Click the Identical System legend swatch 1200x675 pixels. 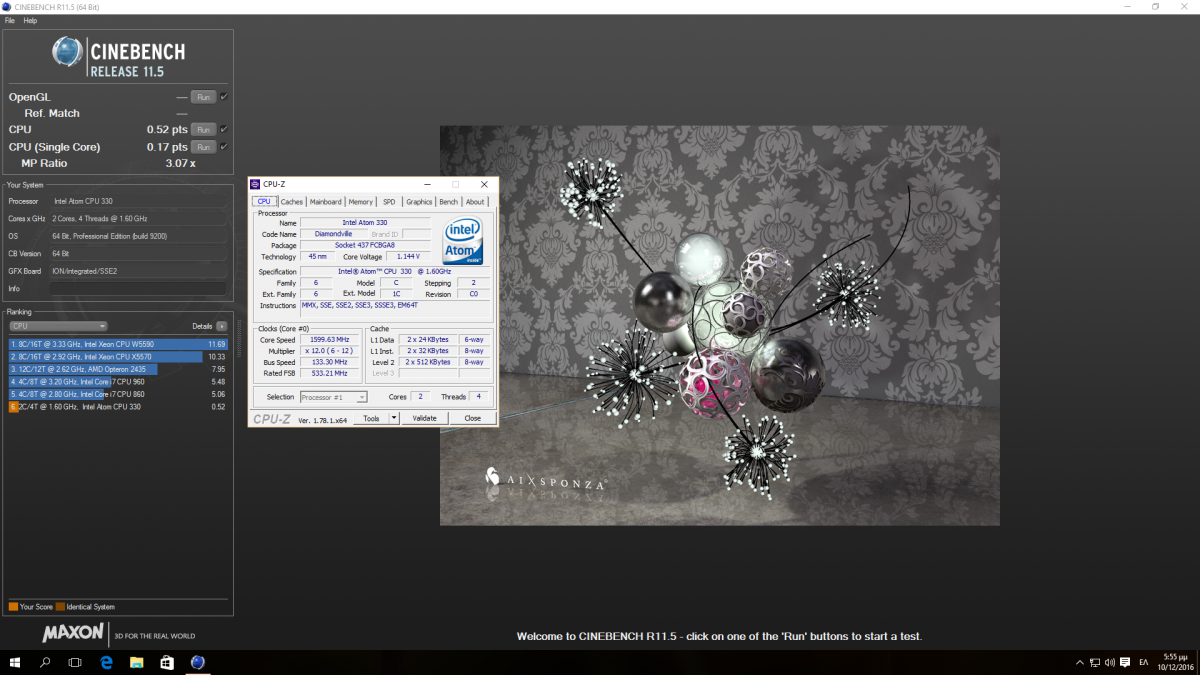tap(60, 607)
